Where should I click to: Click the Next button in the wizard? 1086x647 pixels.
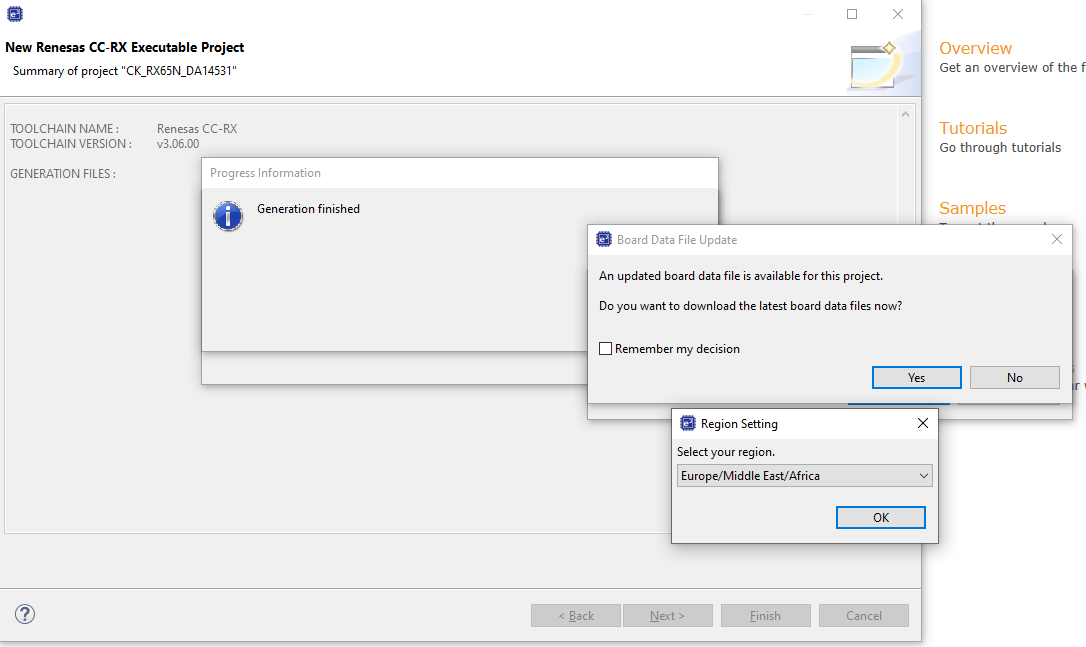pos(668,615)
